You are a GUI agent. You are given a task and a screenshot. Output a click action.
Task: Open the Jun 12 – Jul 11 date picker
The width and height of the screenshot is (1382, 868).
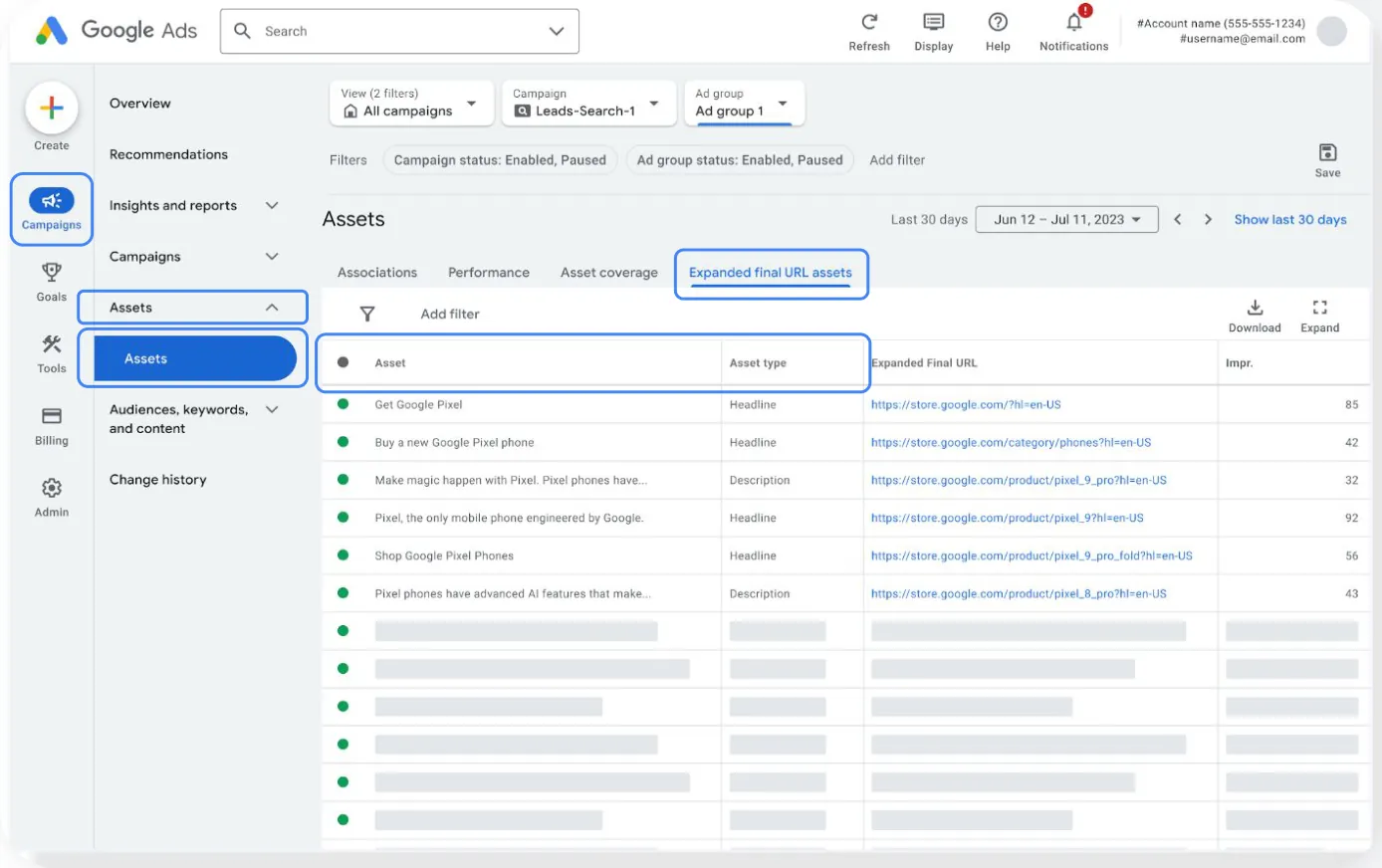(1066, 219)
